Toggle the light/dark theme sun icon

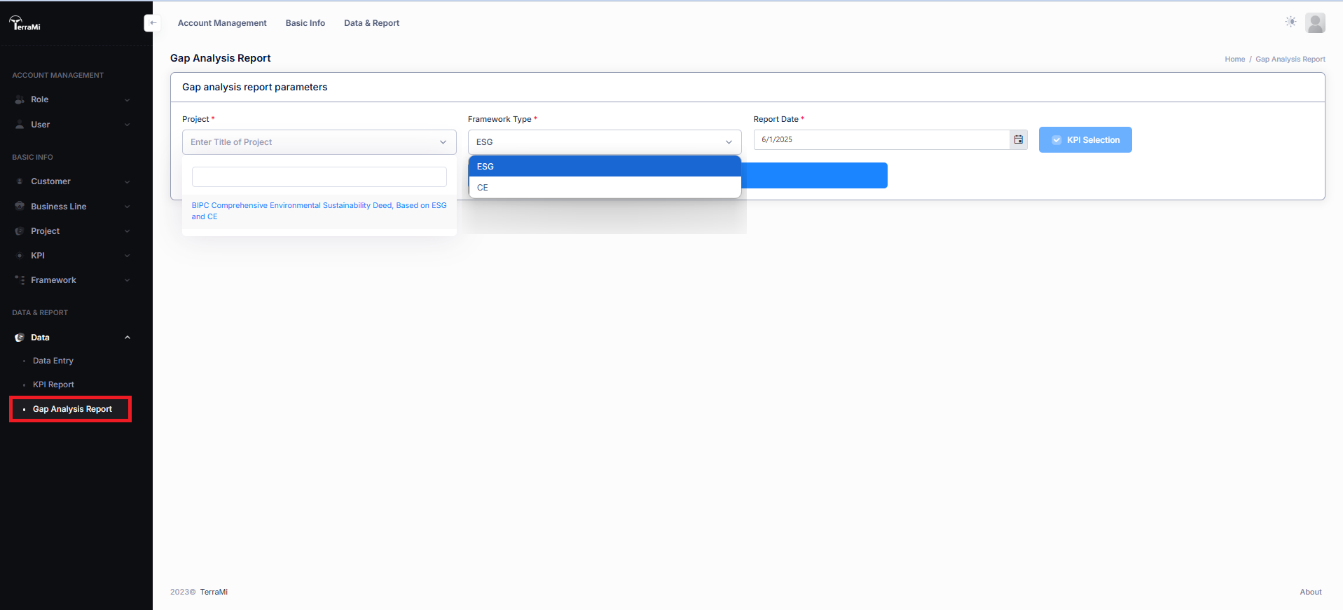(1291, 22)
